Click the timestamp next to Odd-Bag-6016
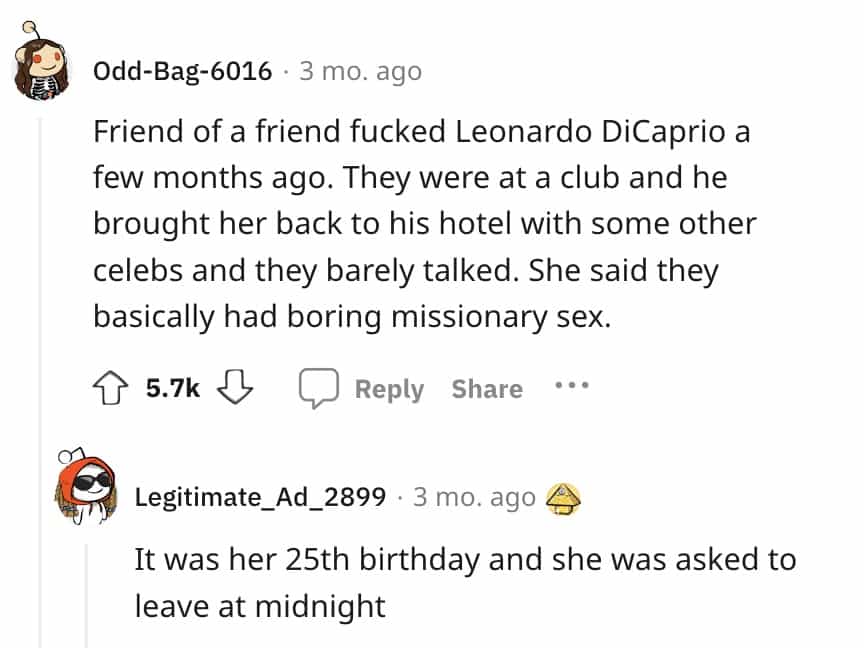This screenshot has width=864, height=648. (x=360, y=71)
